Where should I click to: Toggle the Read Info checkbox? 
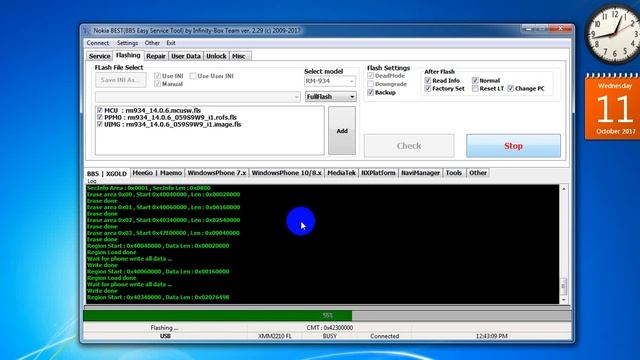click(x=428, y=80)
